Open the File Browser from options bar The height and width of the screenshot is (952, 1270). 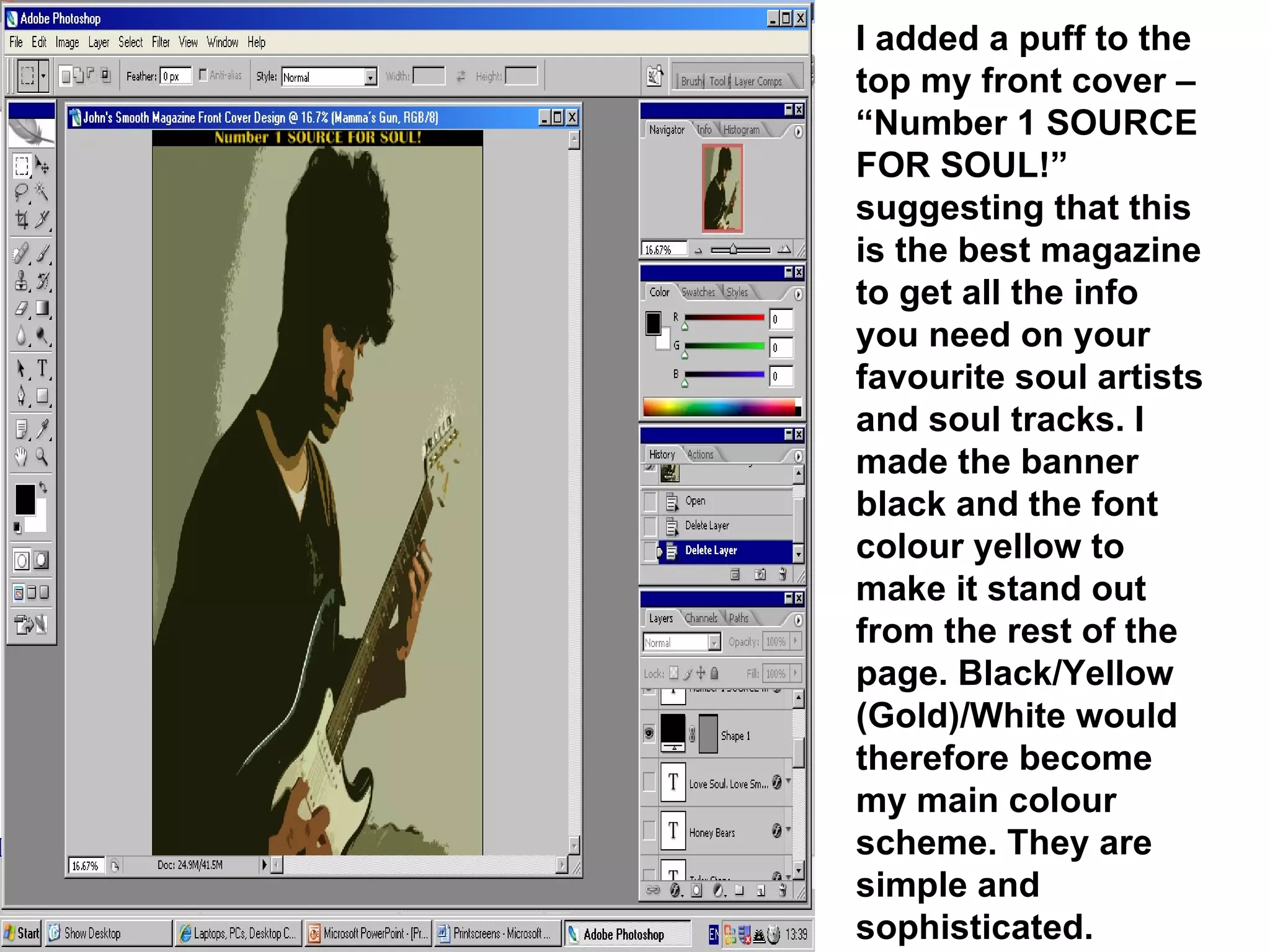tap(655, 76)
